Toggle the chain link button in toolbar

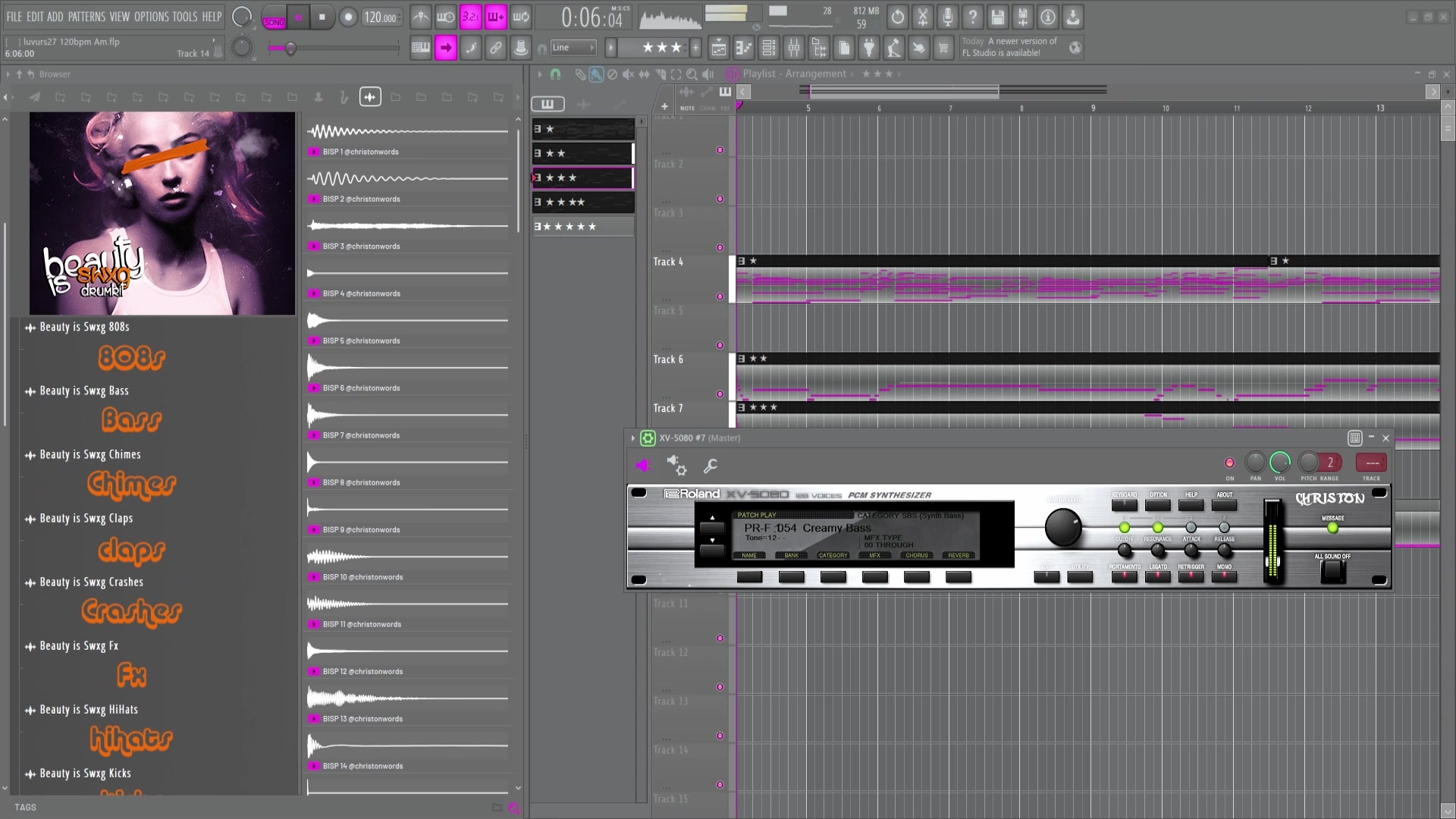click(x=496, y=48)
